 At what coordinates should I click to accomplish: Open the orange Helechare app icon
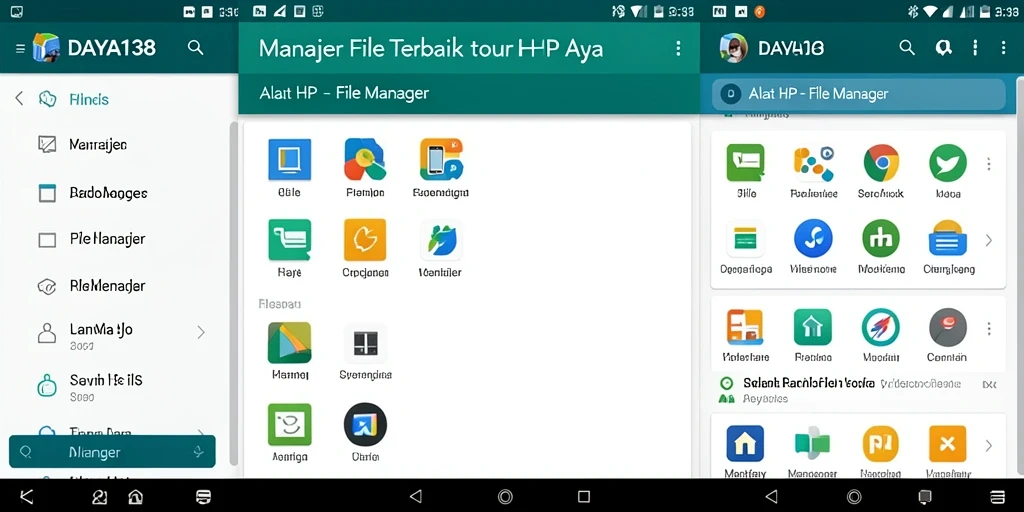click(745, 327)
